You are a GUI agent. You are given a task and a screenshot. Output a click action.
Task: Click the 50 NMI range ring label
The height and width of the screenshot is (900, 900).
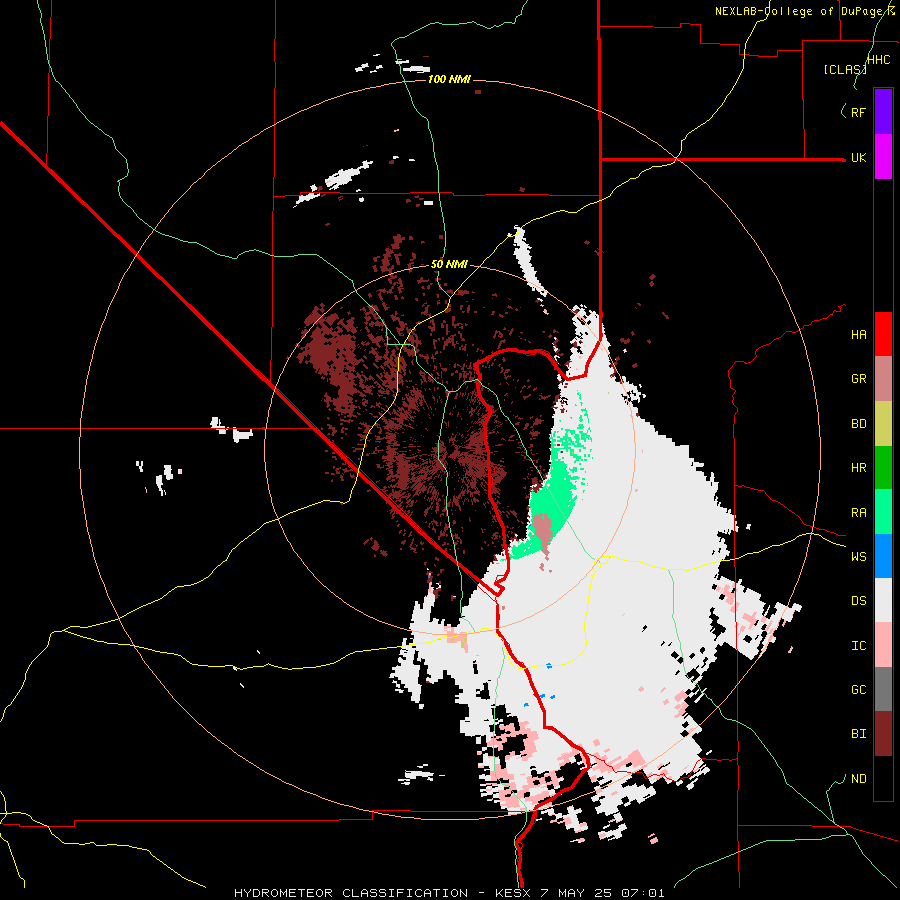click(x=449, y=265)
